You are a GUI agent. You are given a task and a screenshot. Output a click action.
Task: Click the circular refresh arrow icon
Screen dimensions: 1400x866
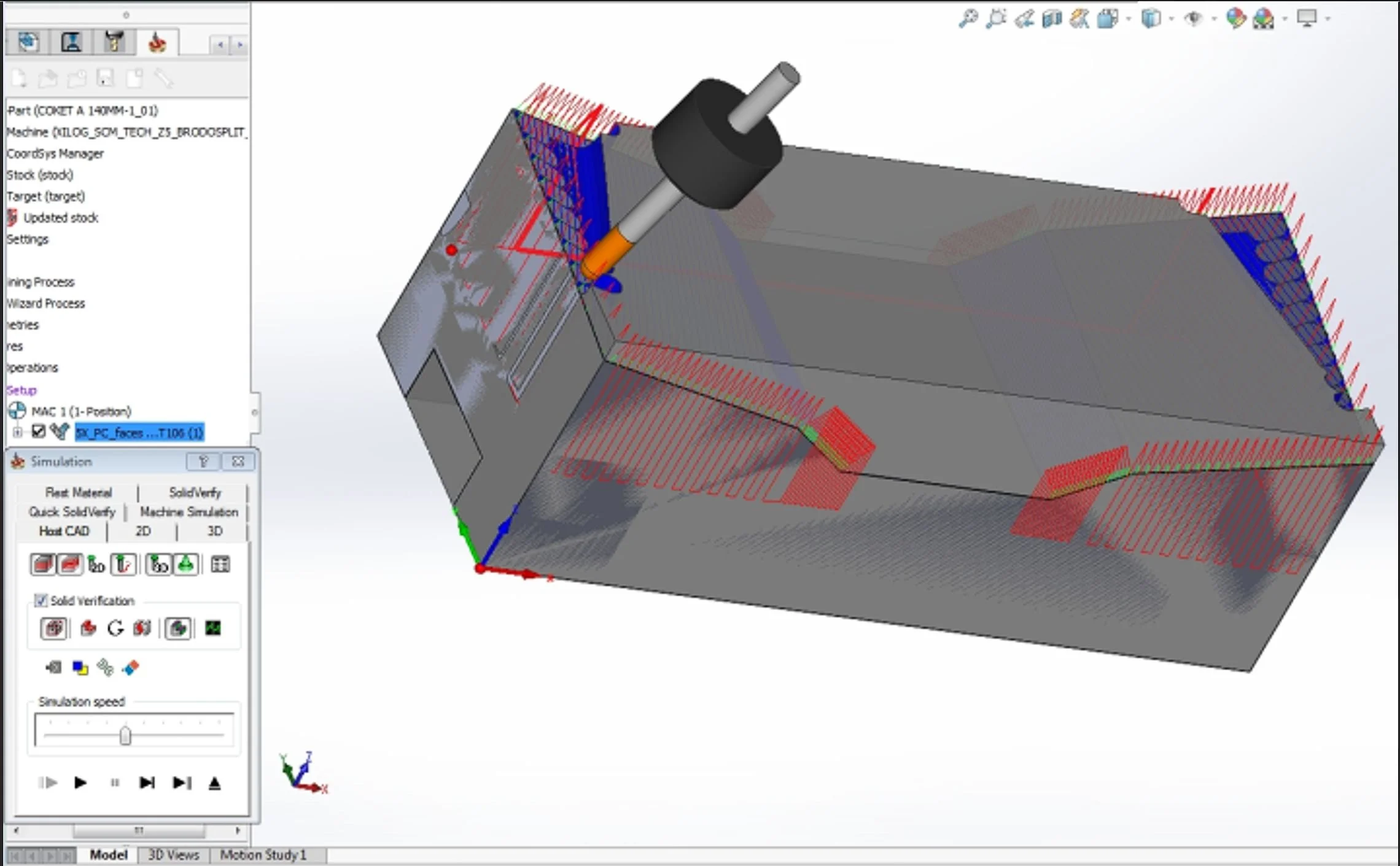115,628
